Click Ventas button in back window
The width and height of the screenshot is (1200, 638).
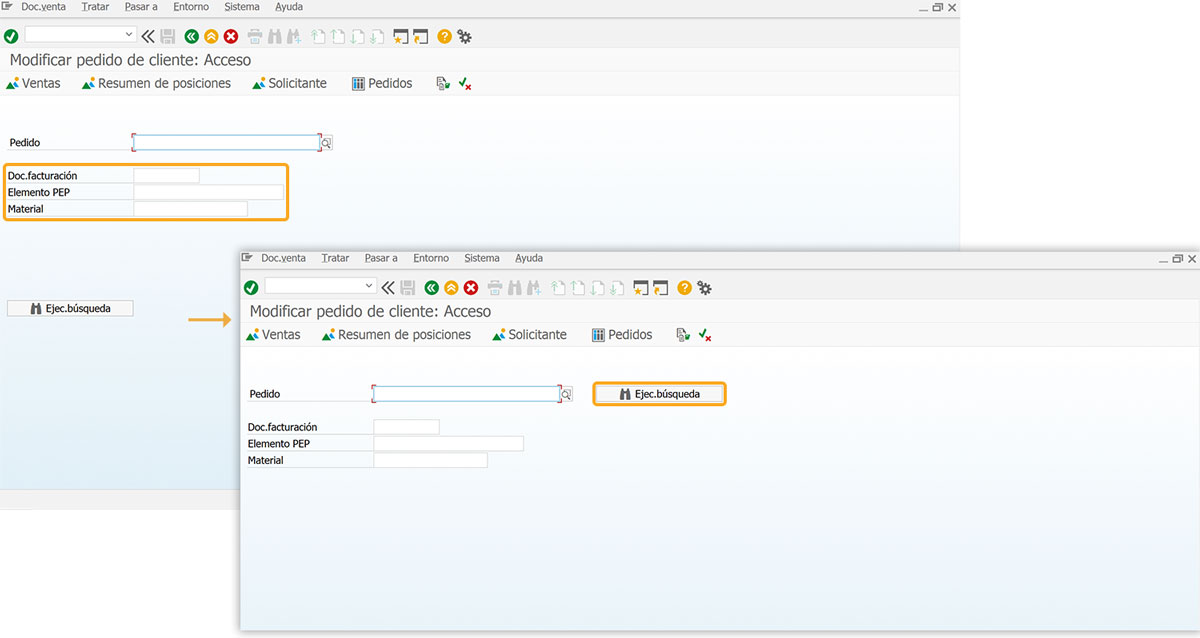point(33,84)
